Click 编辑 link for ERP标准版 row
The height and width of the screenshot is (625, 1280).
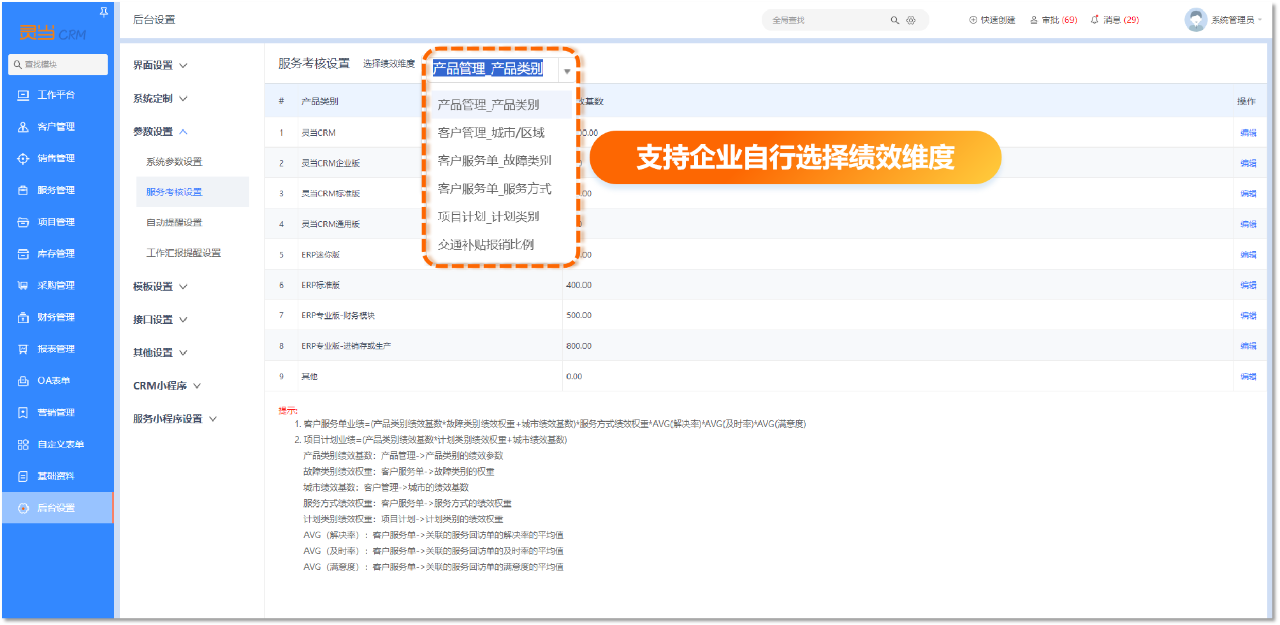[x=1248, y=285]
